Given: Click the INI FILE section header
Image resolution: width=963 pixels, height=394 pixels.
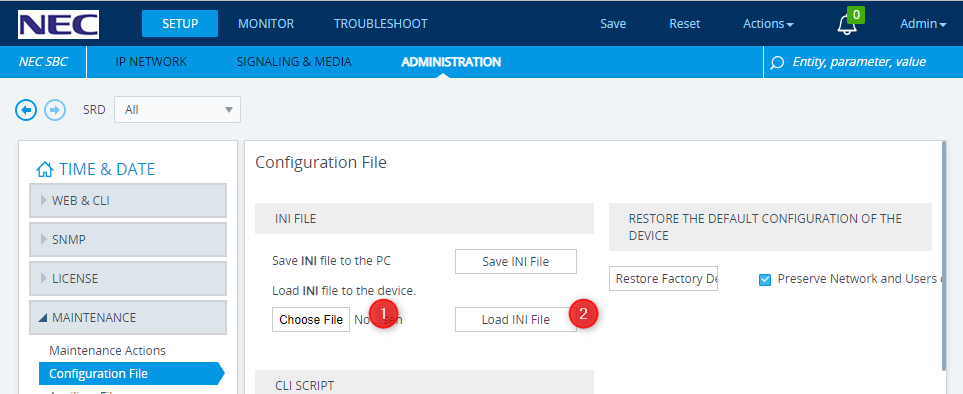Looking at the screenshot, I should [424, 218].
